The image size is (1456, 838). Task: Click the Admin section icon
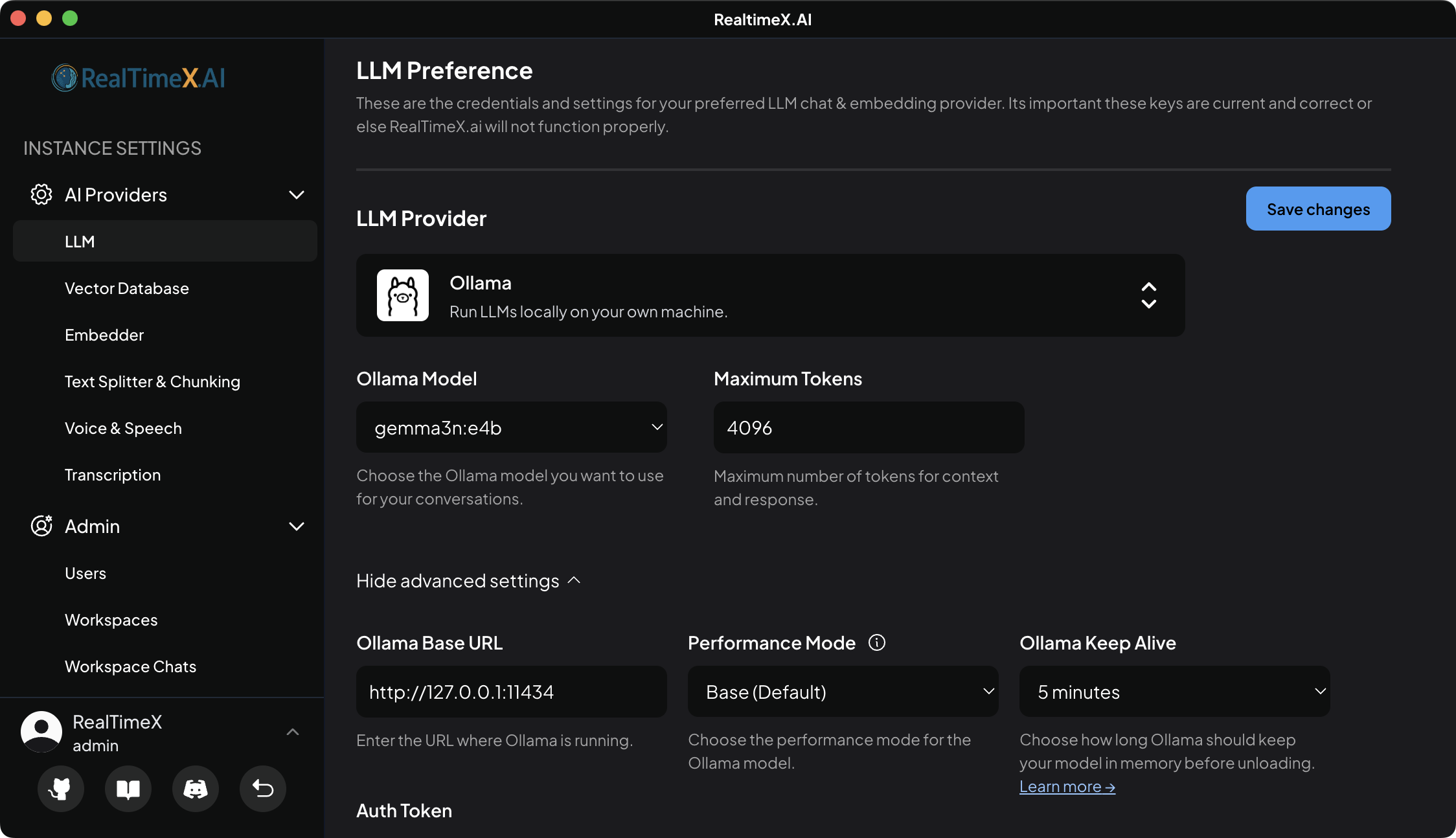(x=41, y=526)
